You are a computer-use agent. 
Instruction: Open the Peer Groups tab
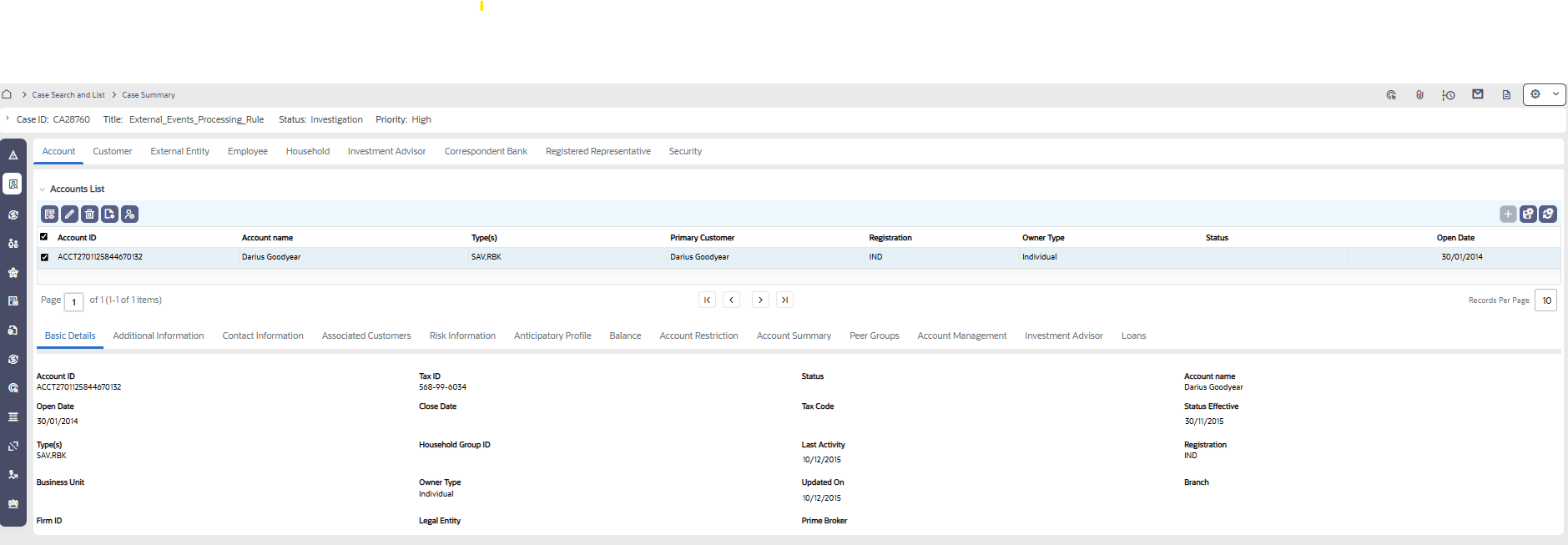pyautogui.click(x=875, y=336)
